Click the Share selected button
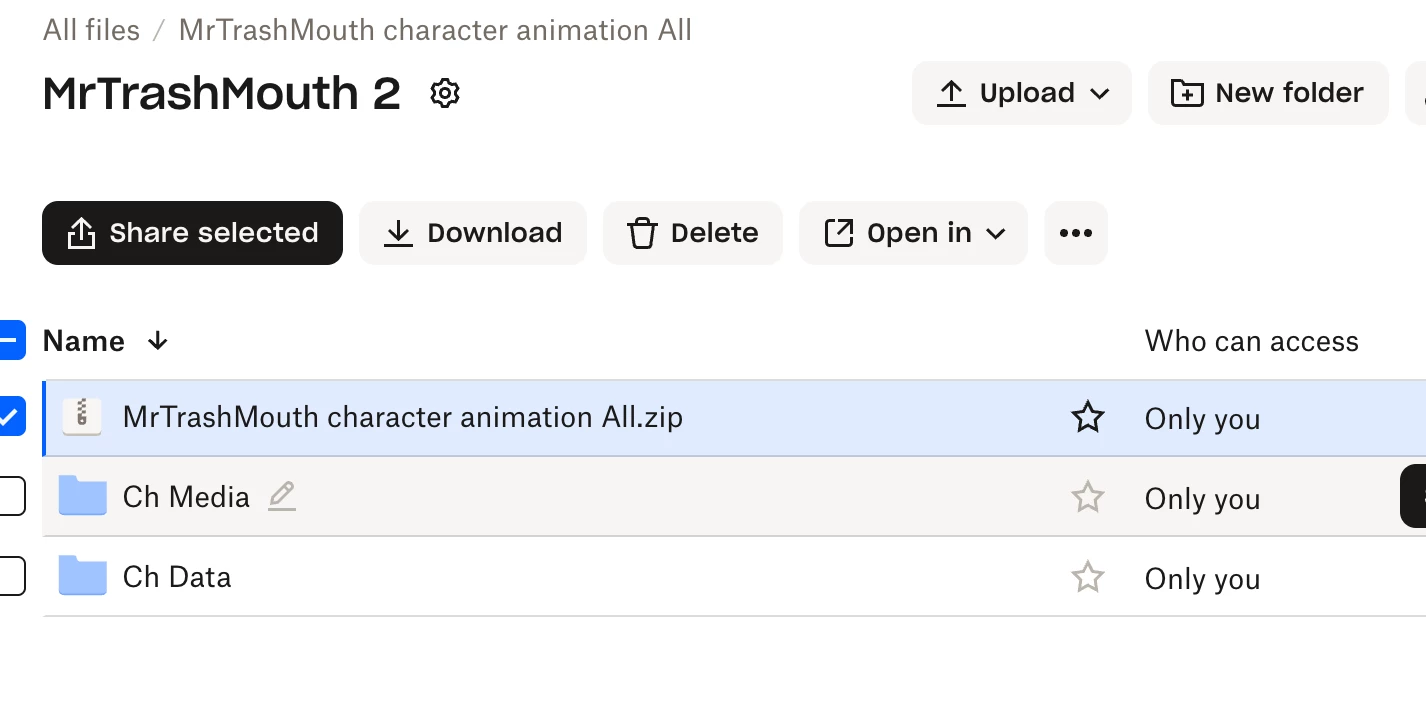Viewport: 1426px width, 722px height. coord(192,233)
